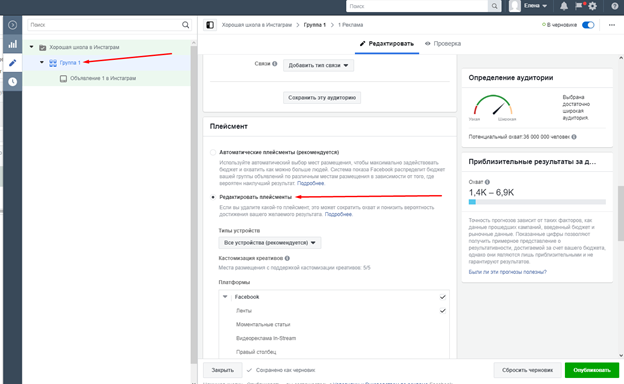Open the three-dot more options menu
This screenshot has width=624, height=384.
click(x=612, y=25)
